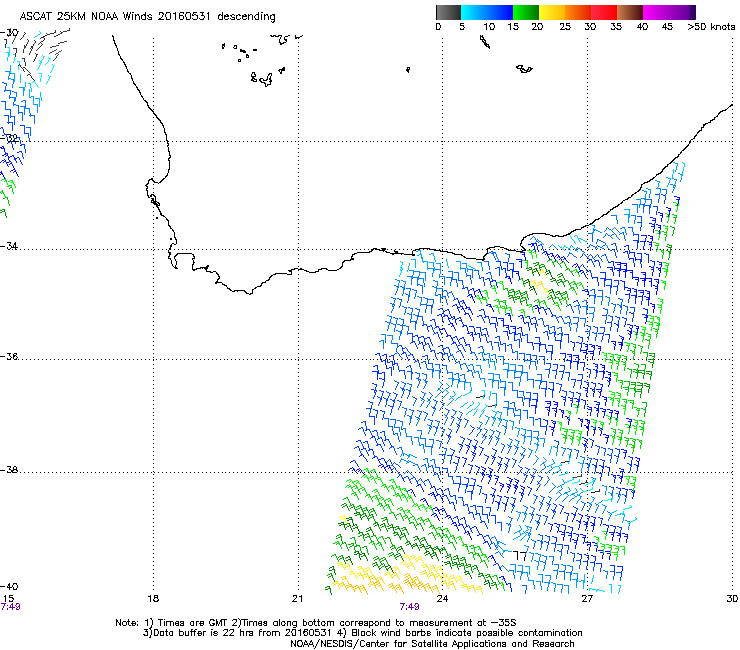Image resolution: width=740 pixels, height=650 pixels.
Task: Click the brown 35-40 knots legend swatch
Action: [630, 12]
